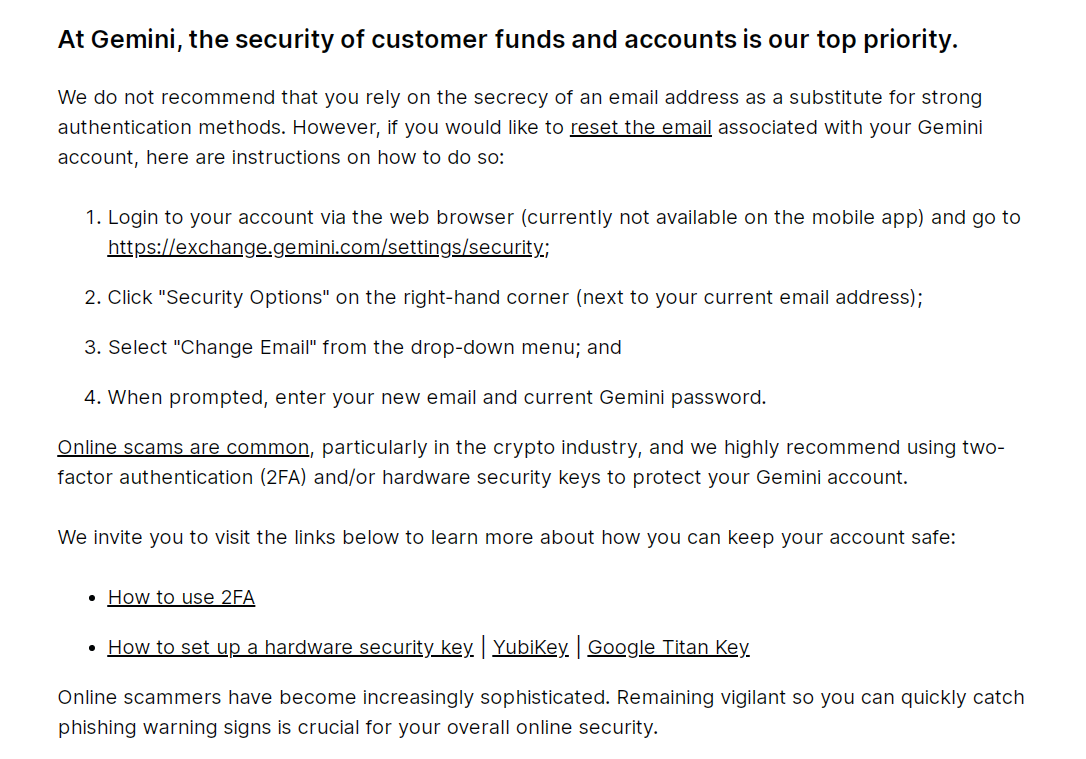Screen dimensions: 1086x759
Task: Open "How to set up a hardware security key"
Action: [x=290, y=647]
